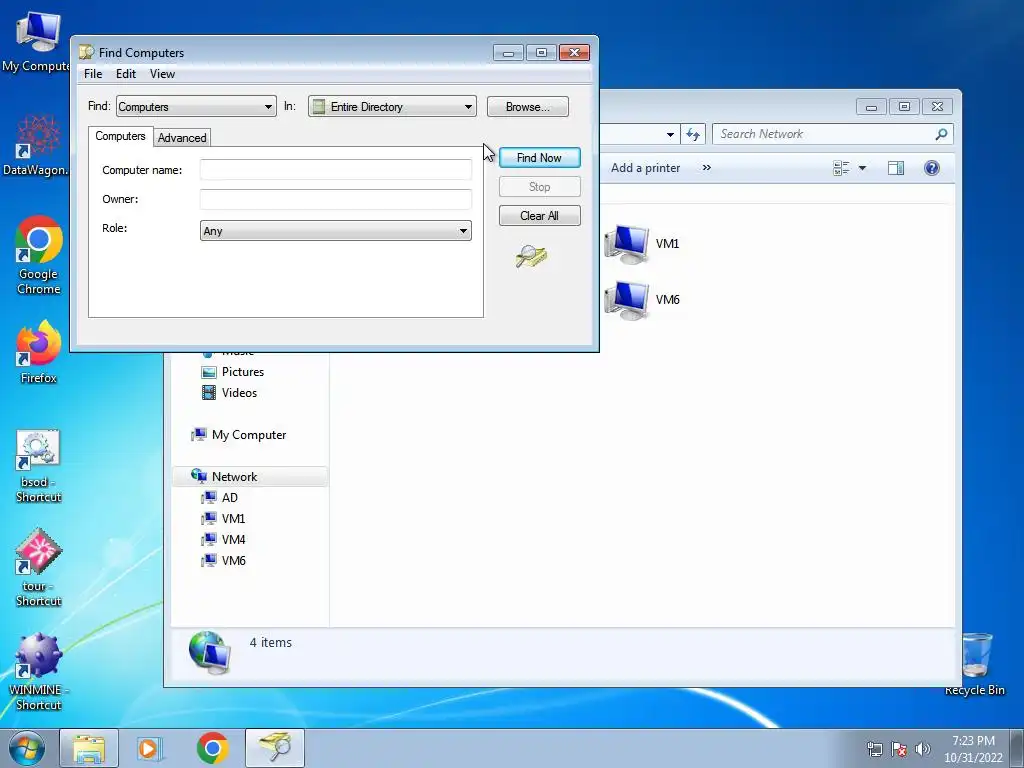Click the Action Center flag tray icon
The width and height of the screenshot is (1024, 768).
click(899, 749)
